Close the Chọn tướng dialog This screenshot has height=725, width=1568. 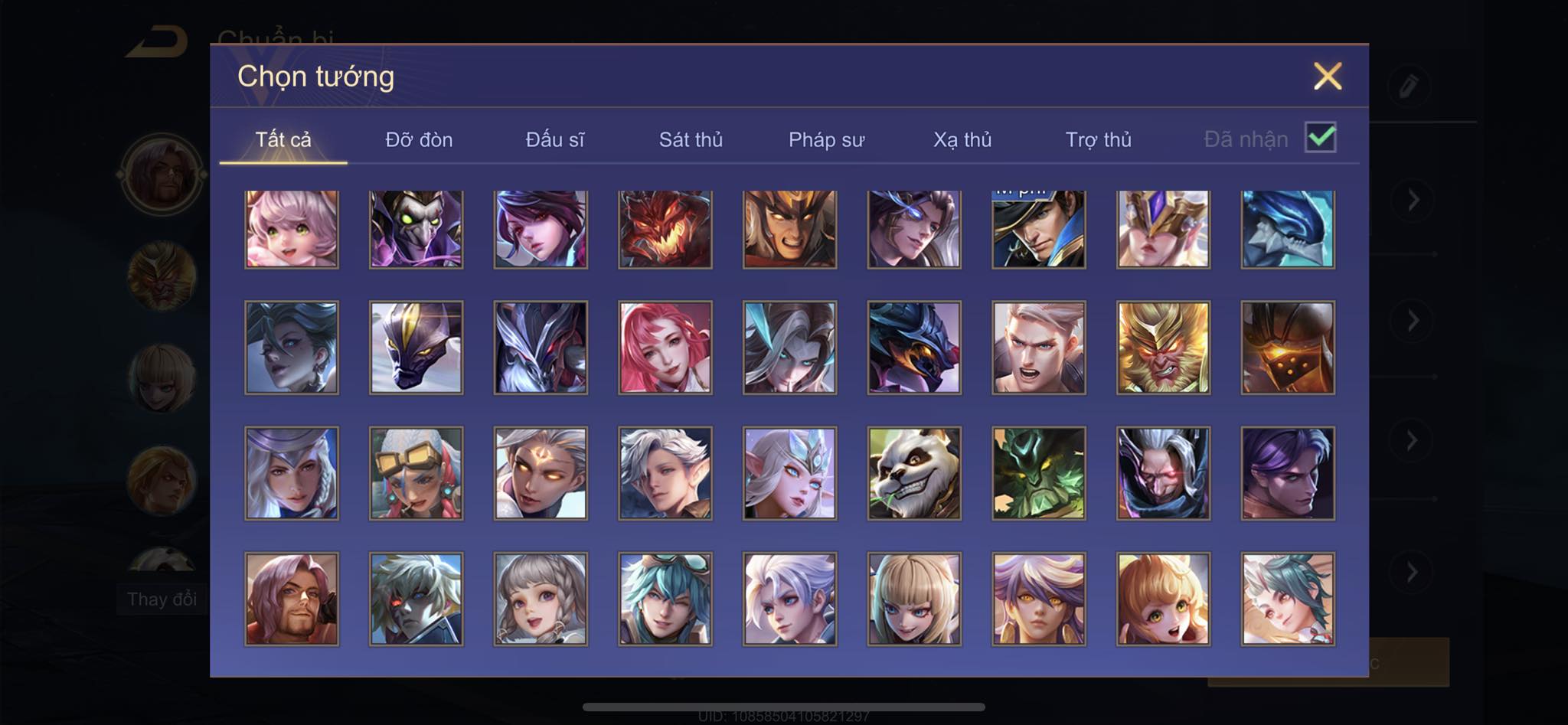pos(1328,76)
